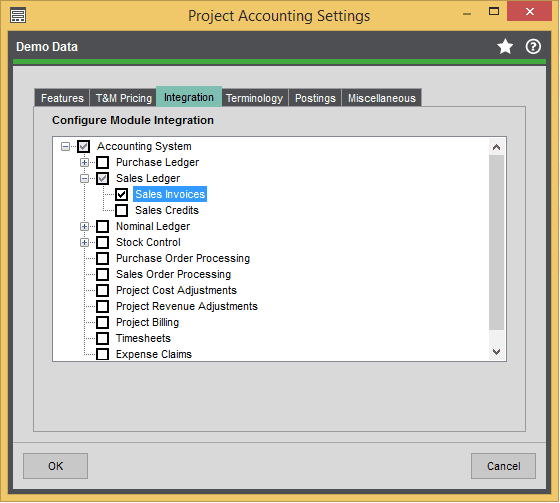Image resolution: width=560 pixels, height=503 pixels.
Task: Confirm settings with OK button
Action: click(55, 466)
